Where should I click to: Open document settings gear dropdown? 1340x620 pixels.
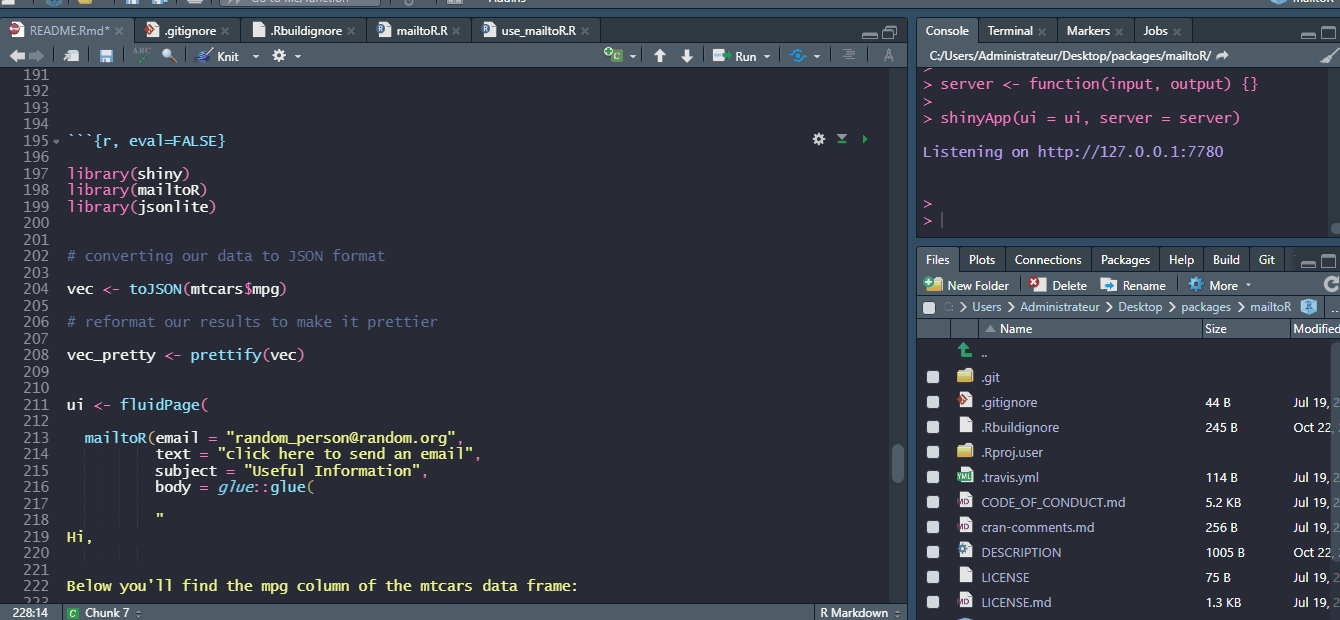(x=286, y=56)
